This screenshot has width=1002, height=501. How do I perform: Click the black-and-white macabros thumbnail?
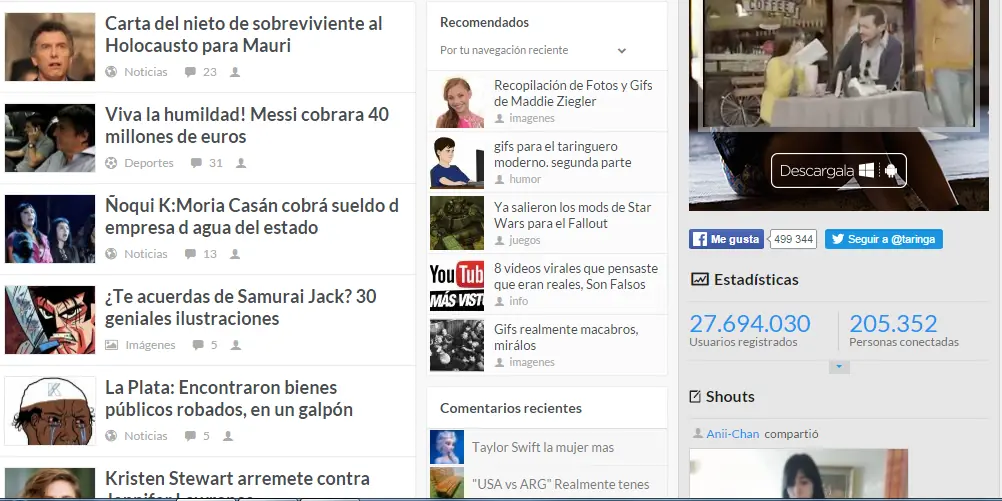pos(456,345)
